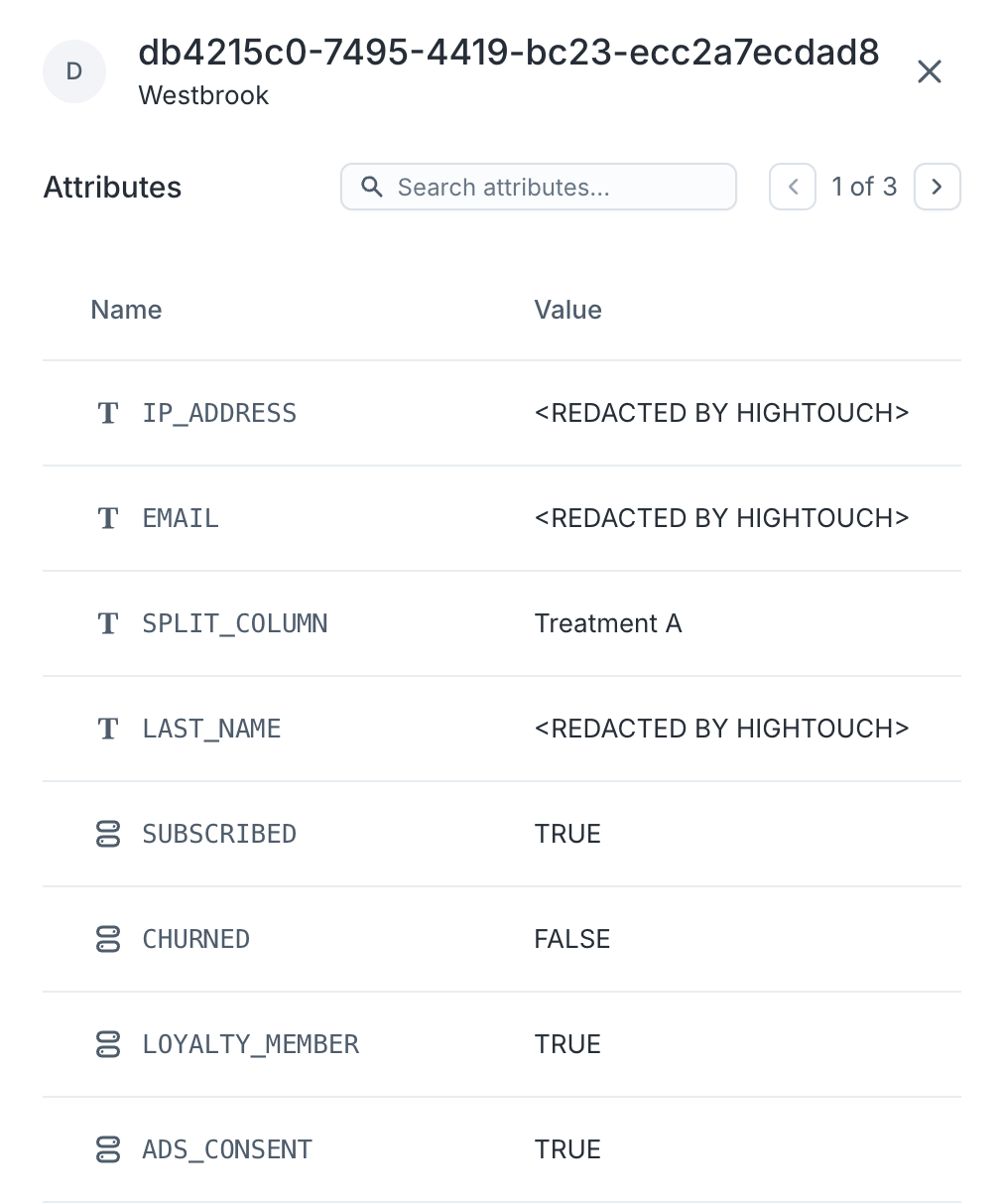1003x1204 pixels.
Task: Click the redacted value for EMAIL
Action: click(x=721, y=518)
